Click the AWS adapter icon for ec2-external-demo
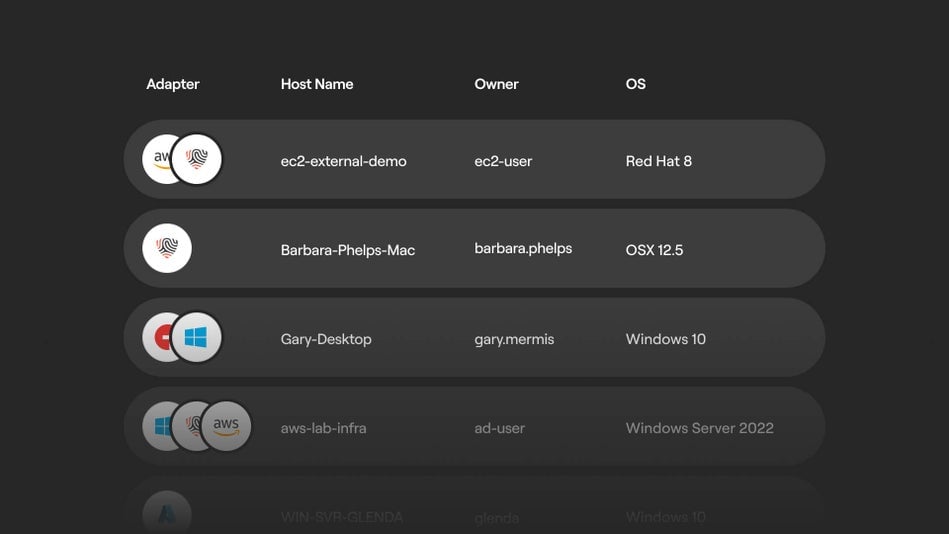The width and height of the screenshot is (949, 534). tap(156, 159)
